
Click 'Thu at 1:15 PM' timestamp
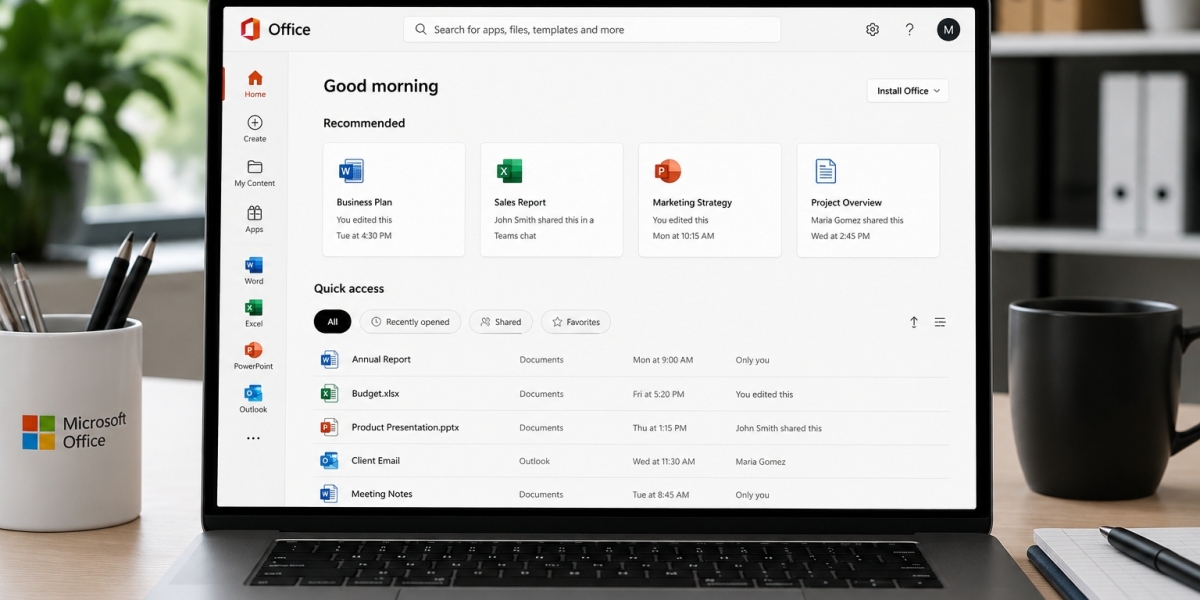click(660, 428)
